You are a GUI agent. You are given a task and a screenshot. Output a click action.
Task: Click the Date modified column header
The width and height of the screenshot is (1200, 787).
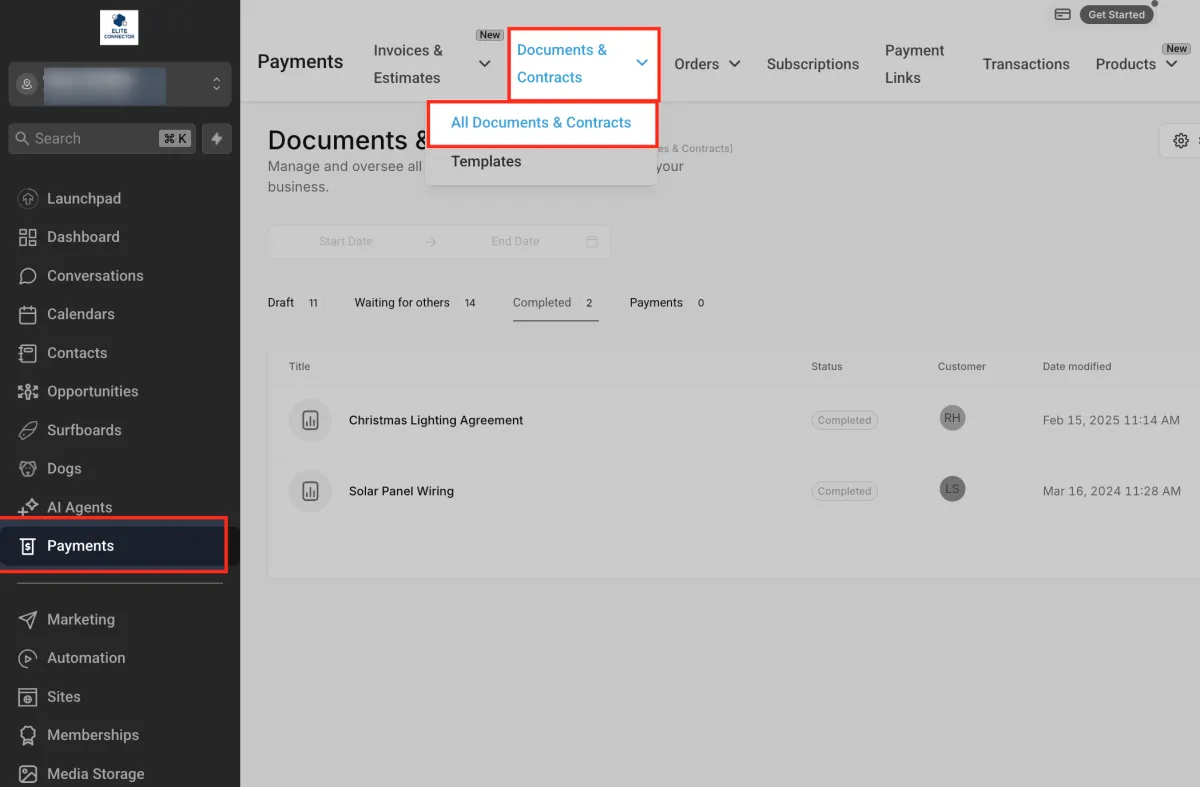point(1077,367)
